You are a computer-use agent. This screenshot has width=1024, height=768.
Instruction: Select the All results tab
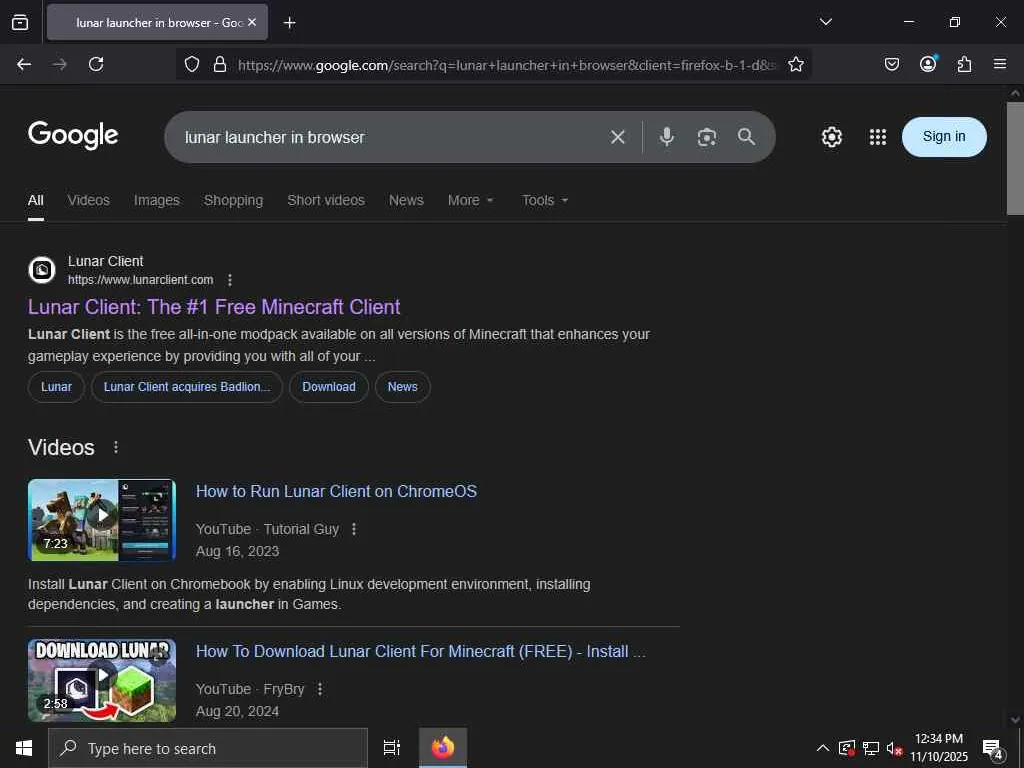coord(36,200)
